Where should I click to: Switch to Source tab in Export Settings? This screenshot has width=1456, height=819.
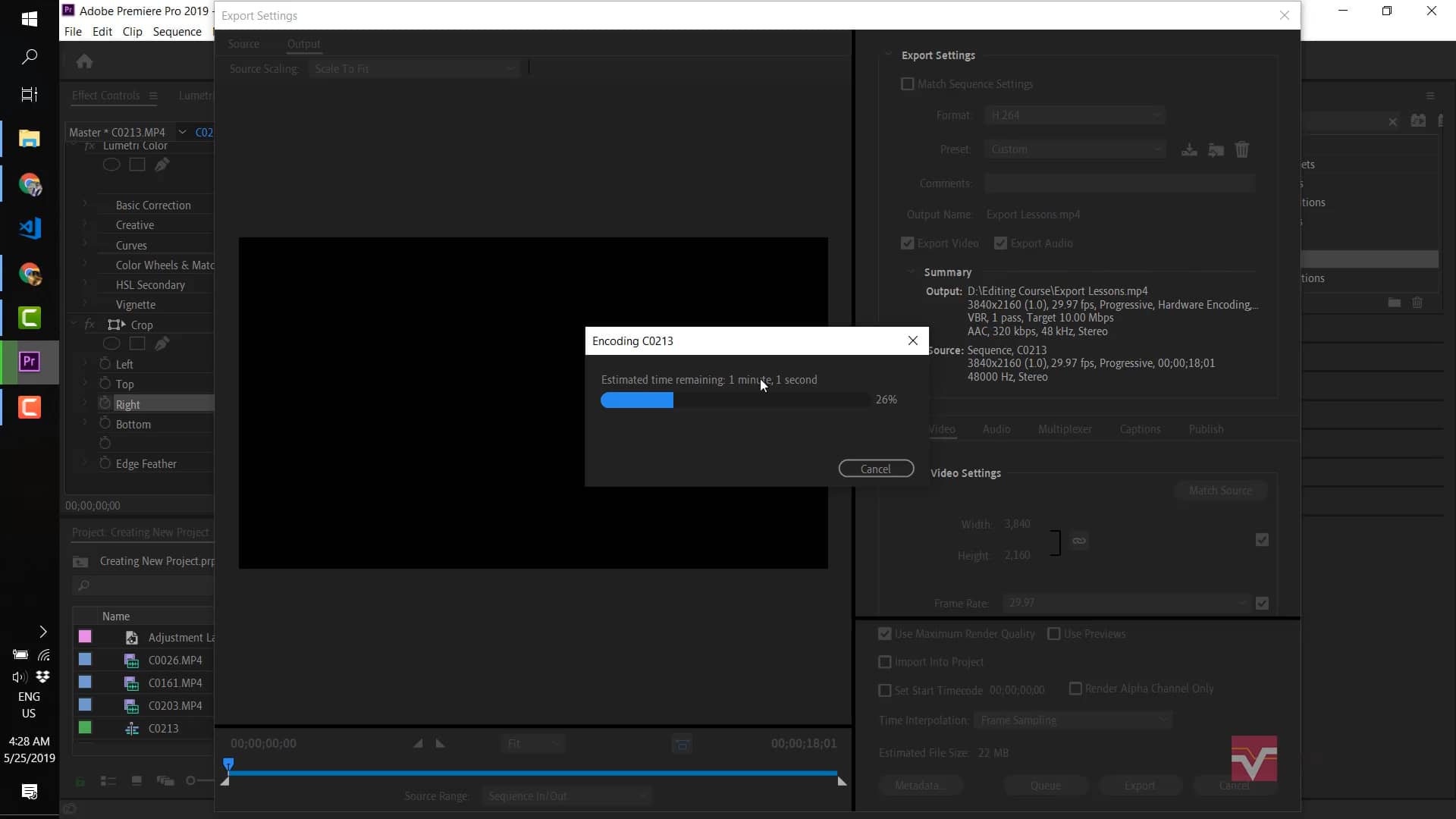(x=243, y=44)
